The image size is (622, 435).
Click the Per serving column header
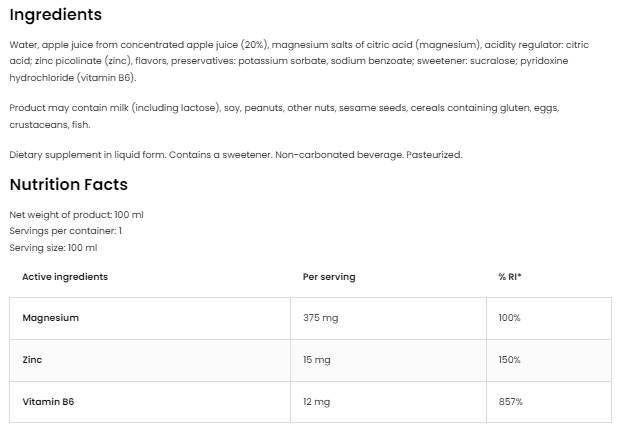[328, 277]
